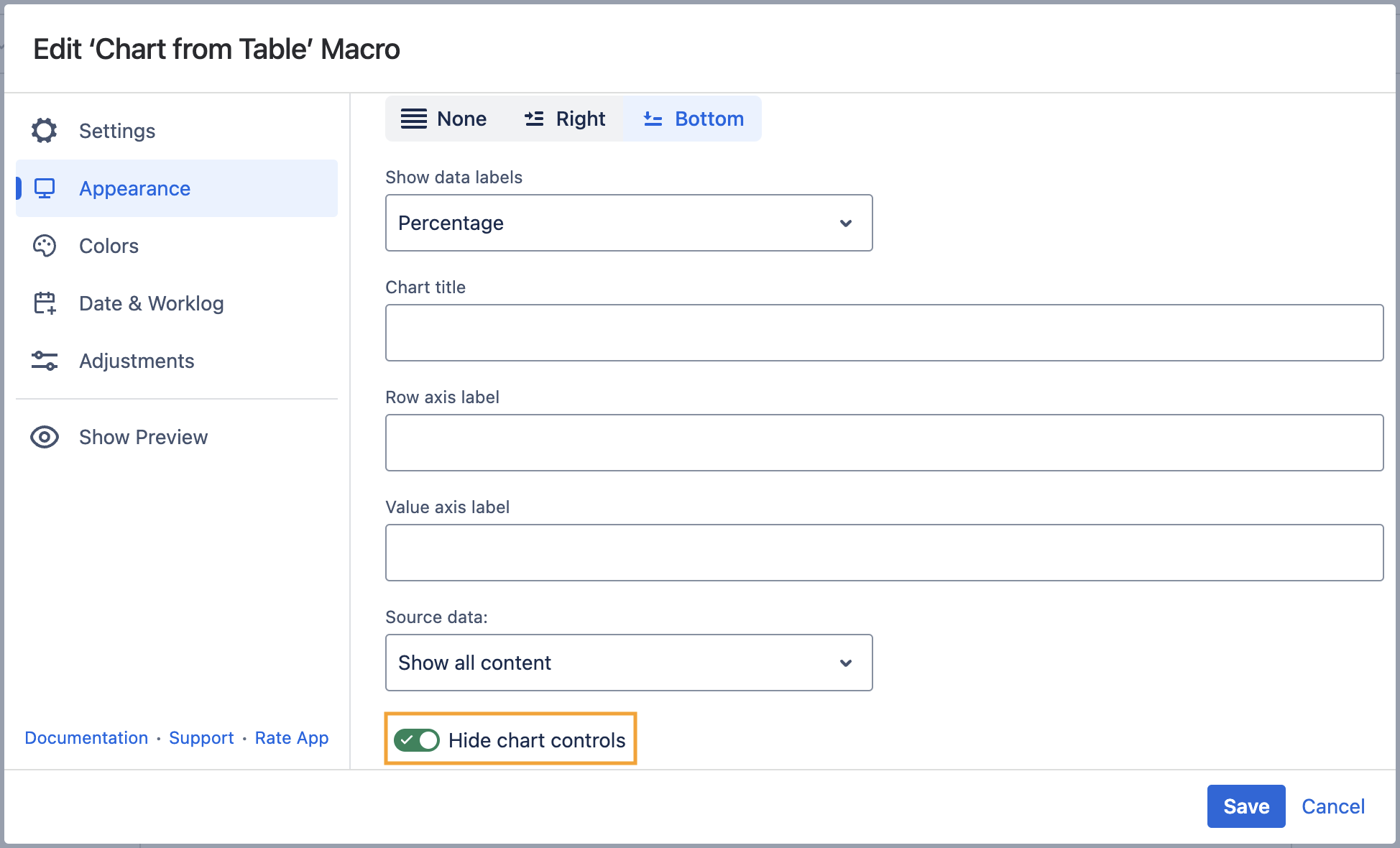Click the None legend position icon
The width and height of the screenshot is (1400, 848).
(414, 119)
